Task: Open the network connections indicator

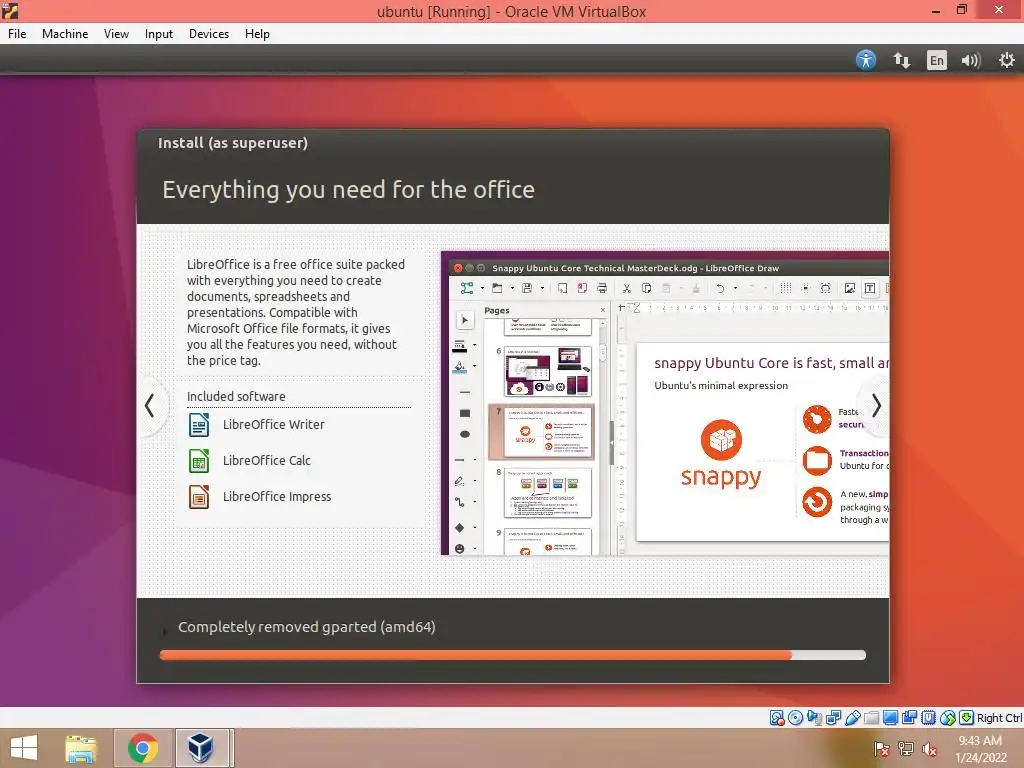Action: tap(901, 60)
